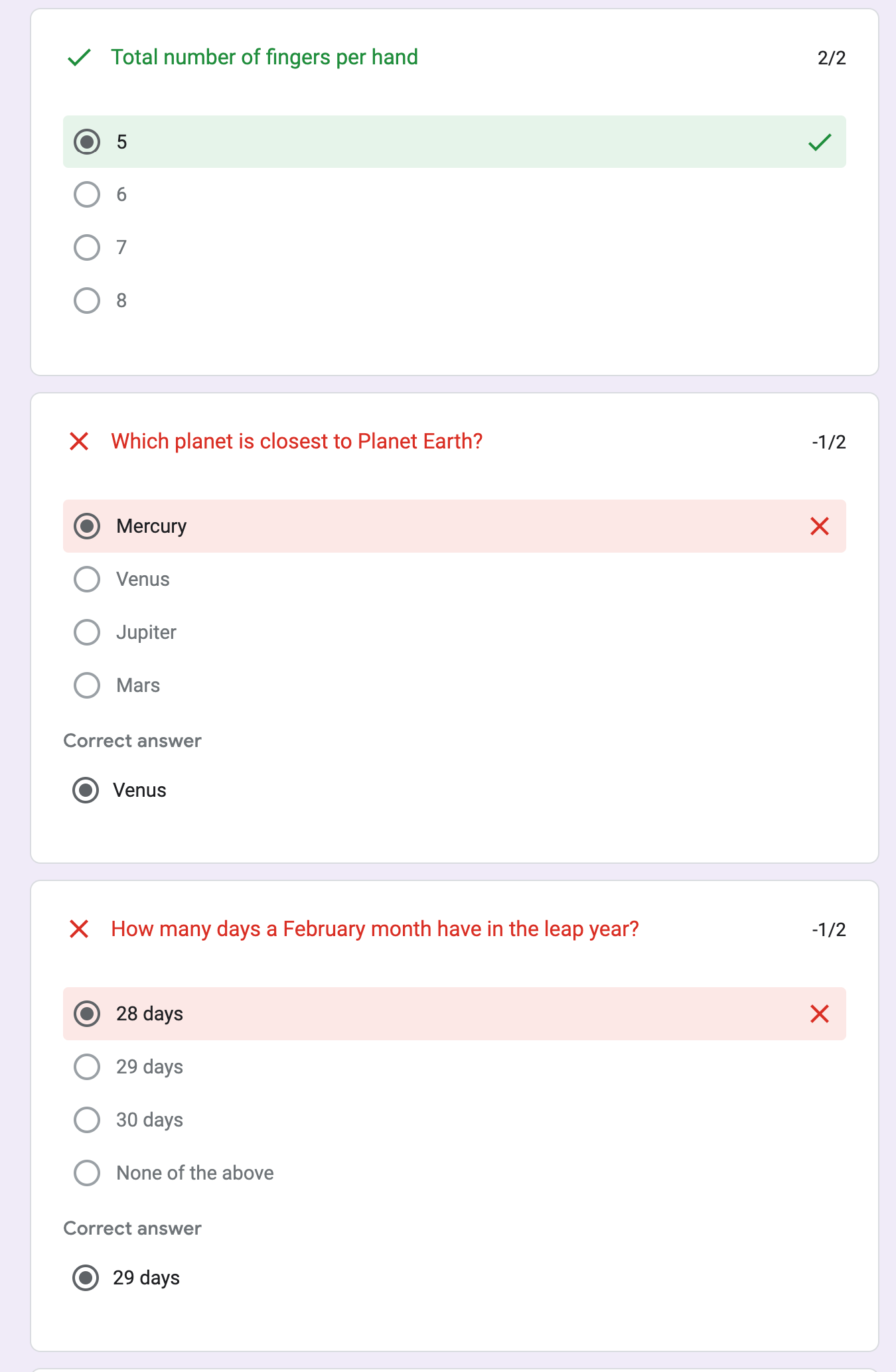Viewport: 896px width, 1372px height.
Task: Click the Venus correct answer radio
Action: click(86, 790)
